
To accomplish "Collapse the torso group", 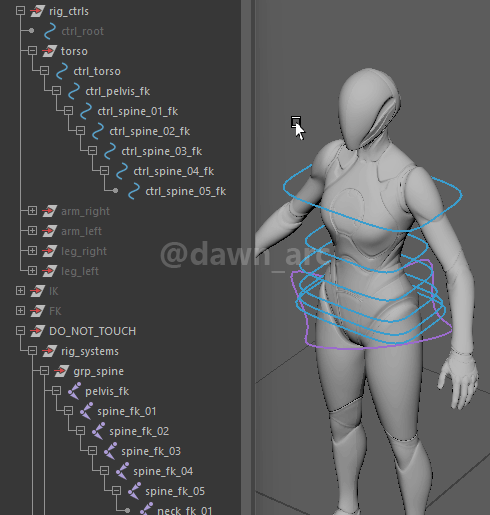I will point(32,51).
